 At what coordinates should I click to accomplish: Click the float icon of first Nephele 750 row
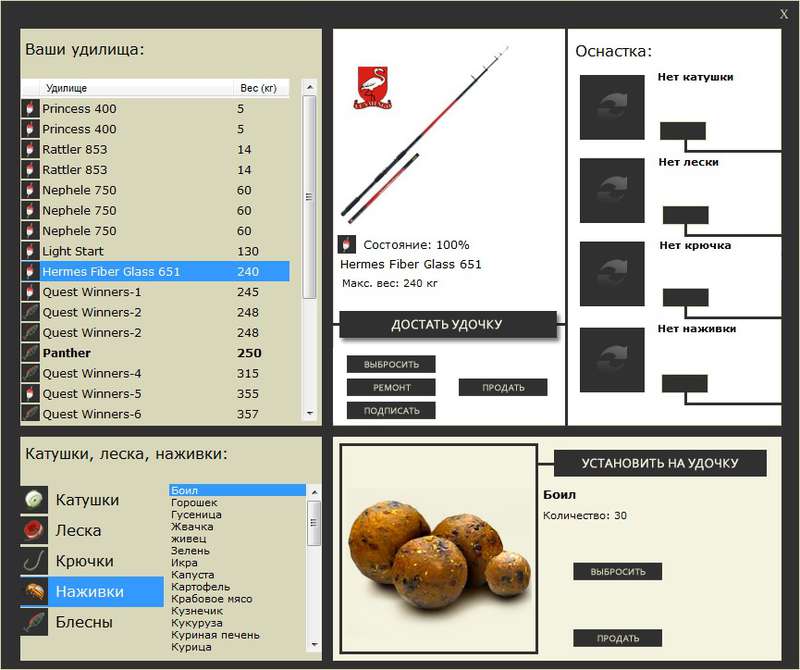click(x=30, y=190)
